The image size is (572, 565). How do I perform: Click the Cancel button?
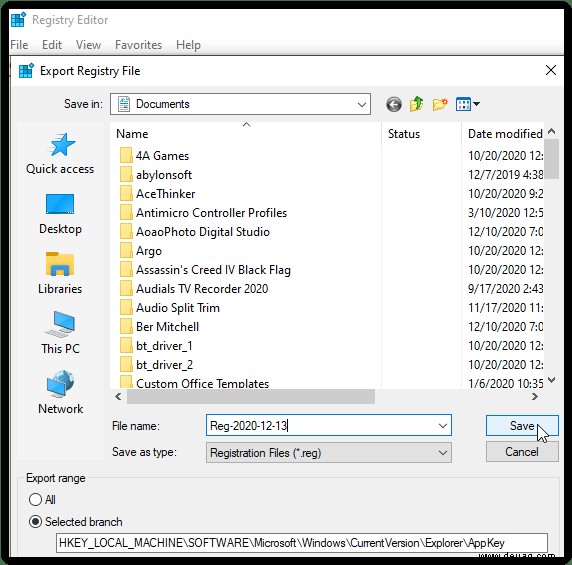click(522, 452)
